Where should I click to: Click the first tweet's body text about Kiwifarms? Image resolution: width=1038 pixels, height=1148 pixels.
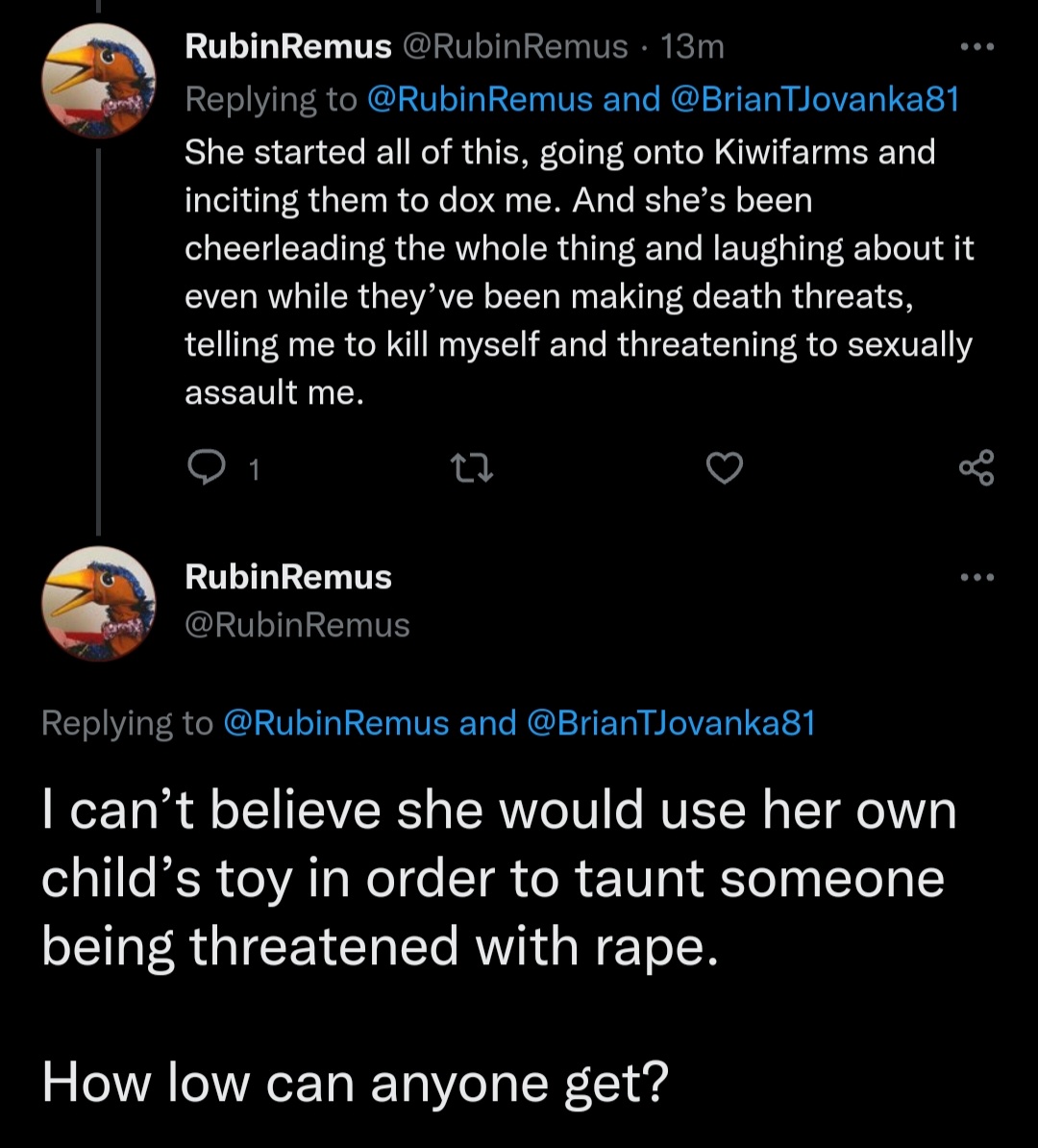(579, 272)
